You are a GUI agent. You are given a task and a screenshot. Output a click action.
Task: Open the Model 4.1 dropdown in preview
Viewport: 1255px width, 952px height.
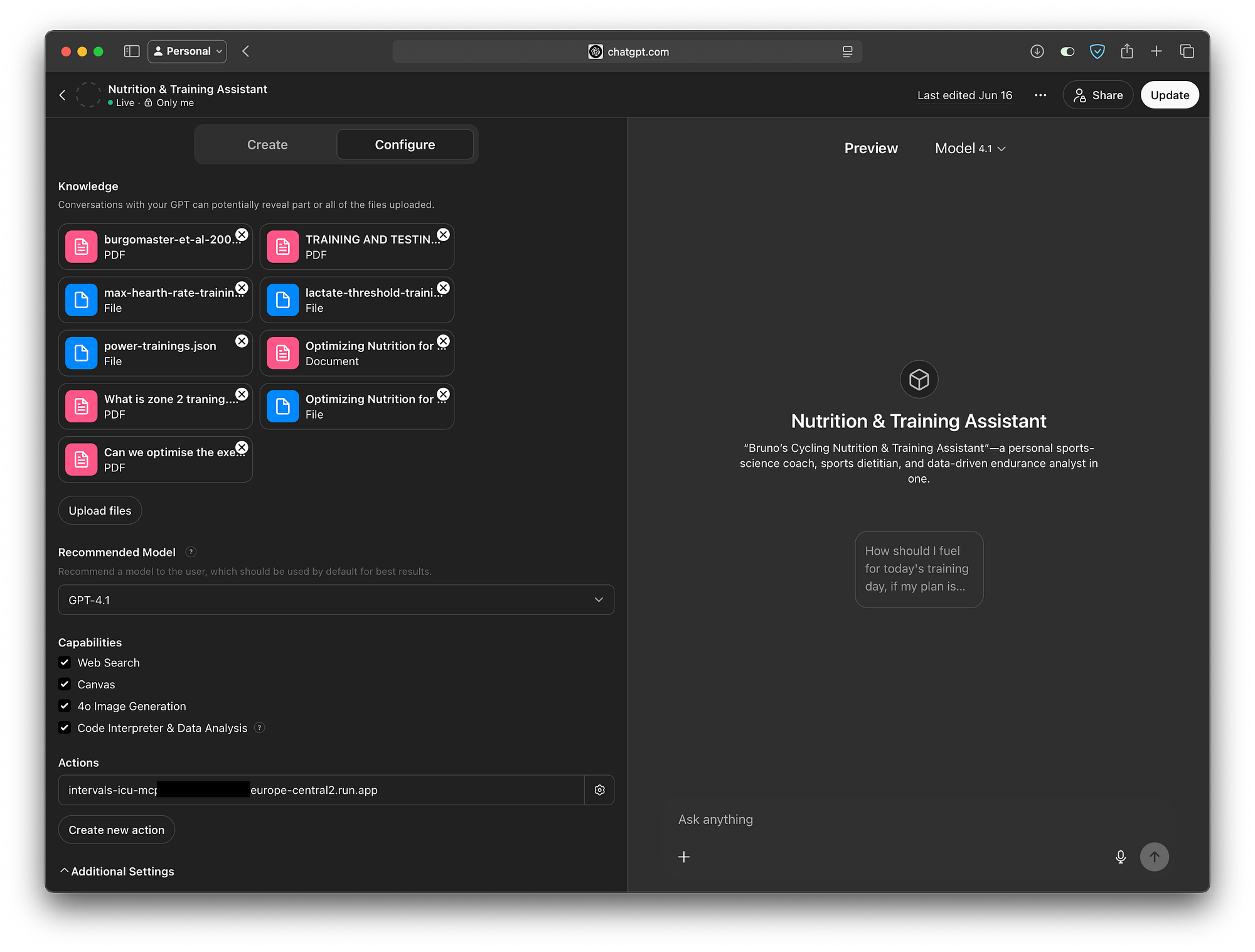coord(969,148)
